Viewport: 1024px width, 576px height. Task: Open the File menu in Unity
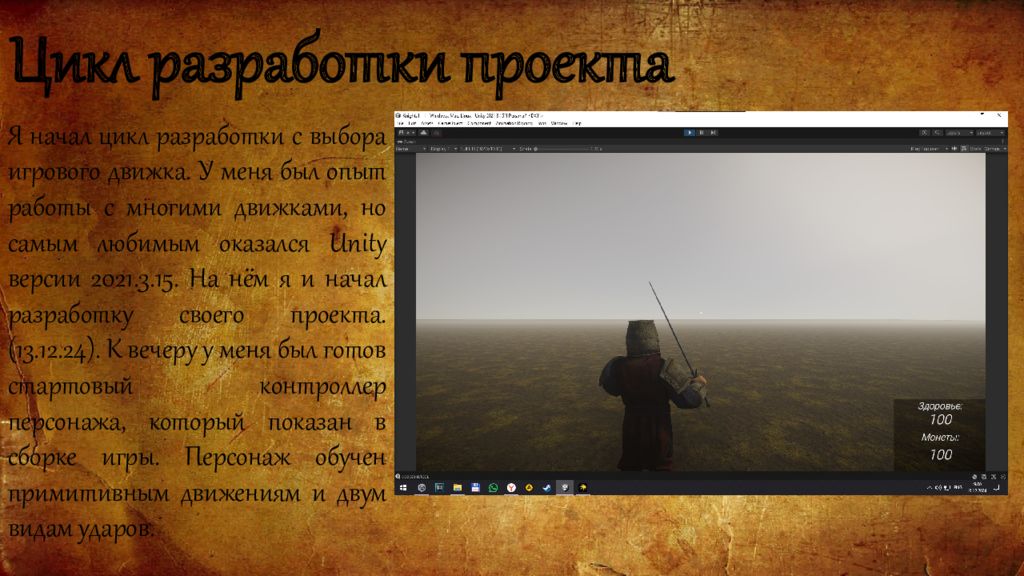(400, 123)
